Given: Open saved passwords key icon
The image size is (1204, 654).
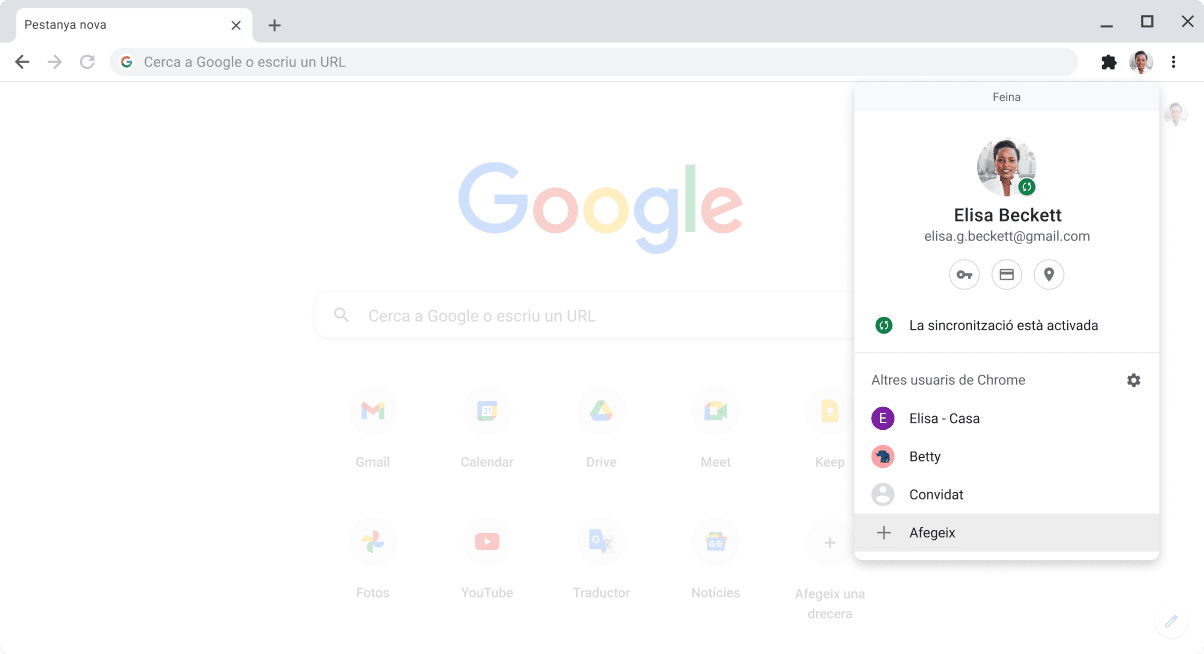Looking at the screenshot, I should pyautogui.click(x=964, y=274).
